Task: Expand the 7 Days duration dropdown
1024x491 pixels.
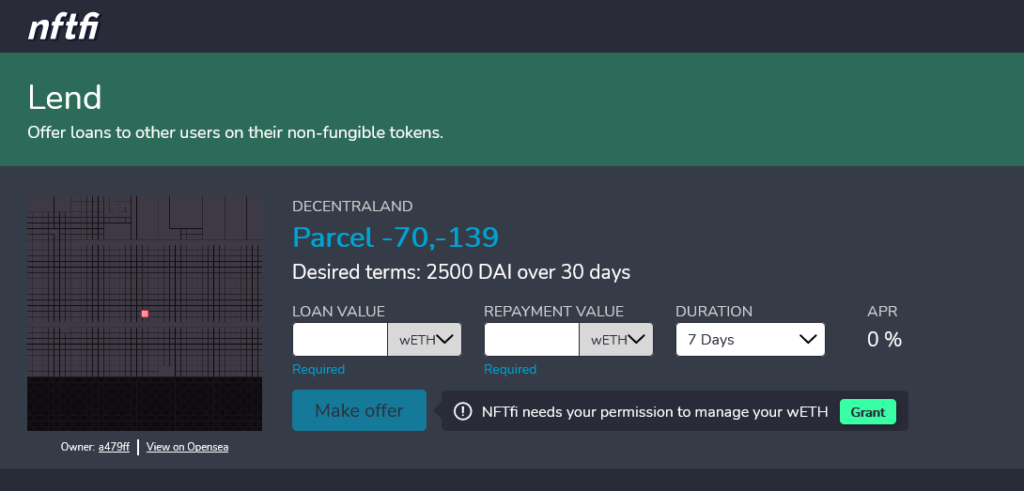Action: coord(750,340)
